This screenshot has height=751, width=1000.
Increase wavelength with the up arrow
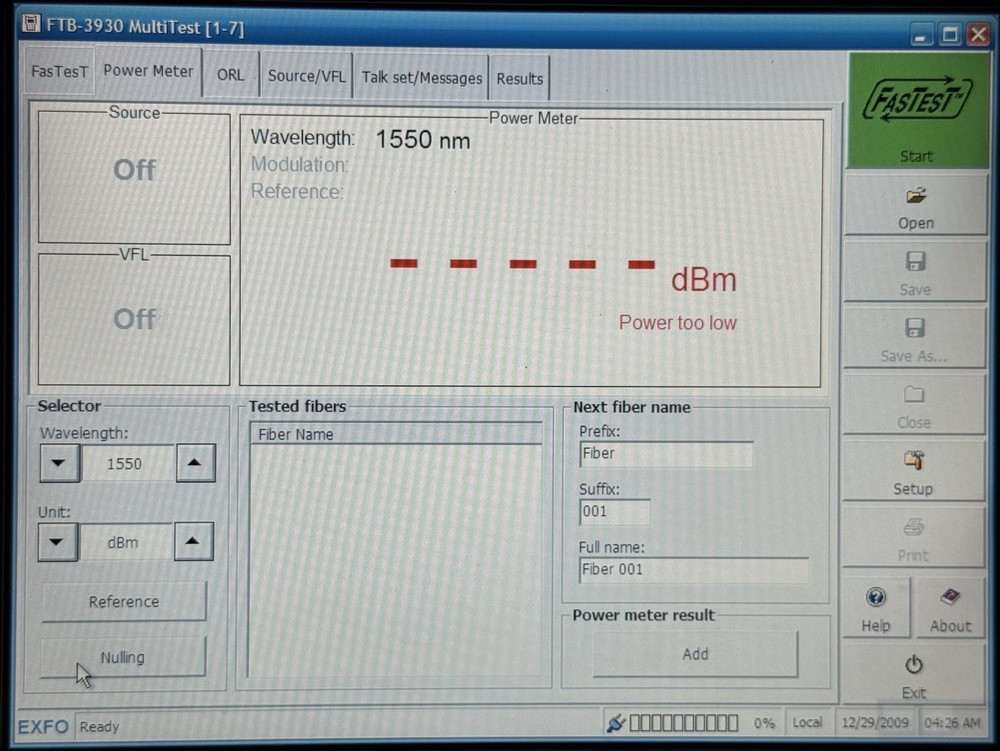pos(192,463)
